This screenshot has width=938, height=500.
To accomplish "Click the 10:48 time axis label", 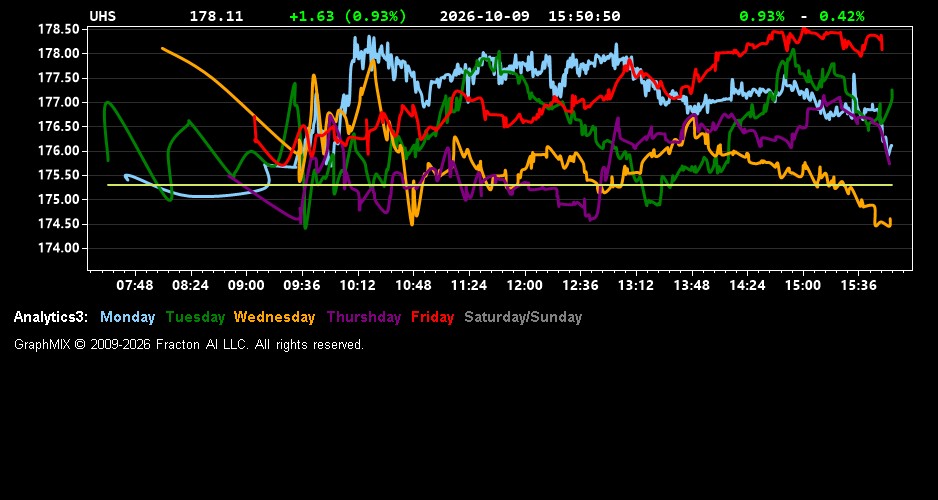I will pyautogui.click(x=413, y=285).
